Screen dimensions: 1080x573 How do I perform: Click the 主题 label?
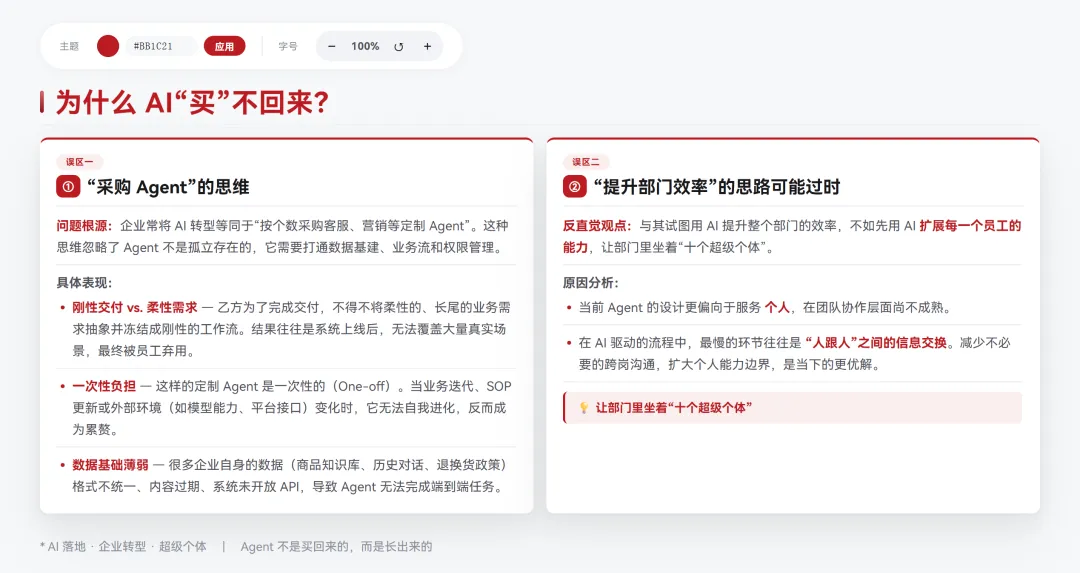tap(69, 46)
